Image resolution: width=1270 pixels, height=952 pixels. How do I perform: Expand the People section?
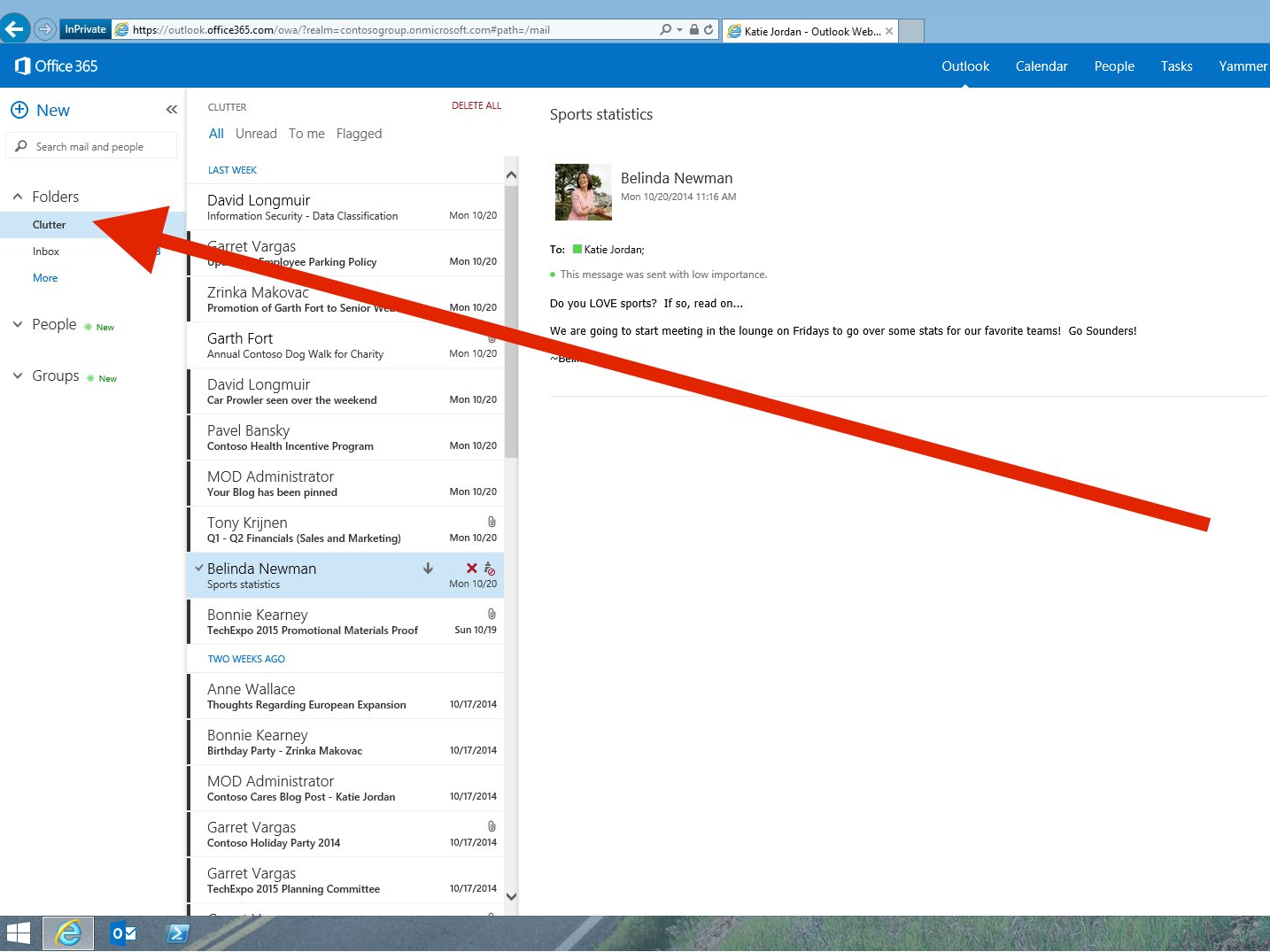[x=18, y=324]
